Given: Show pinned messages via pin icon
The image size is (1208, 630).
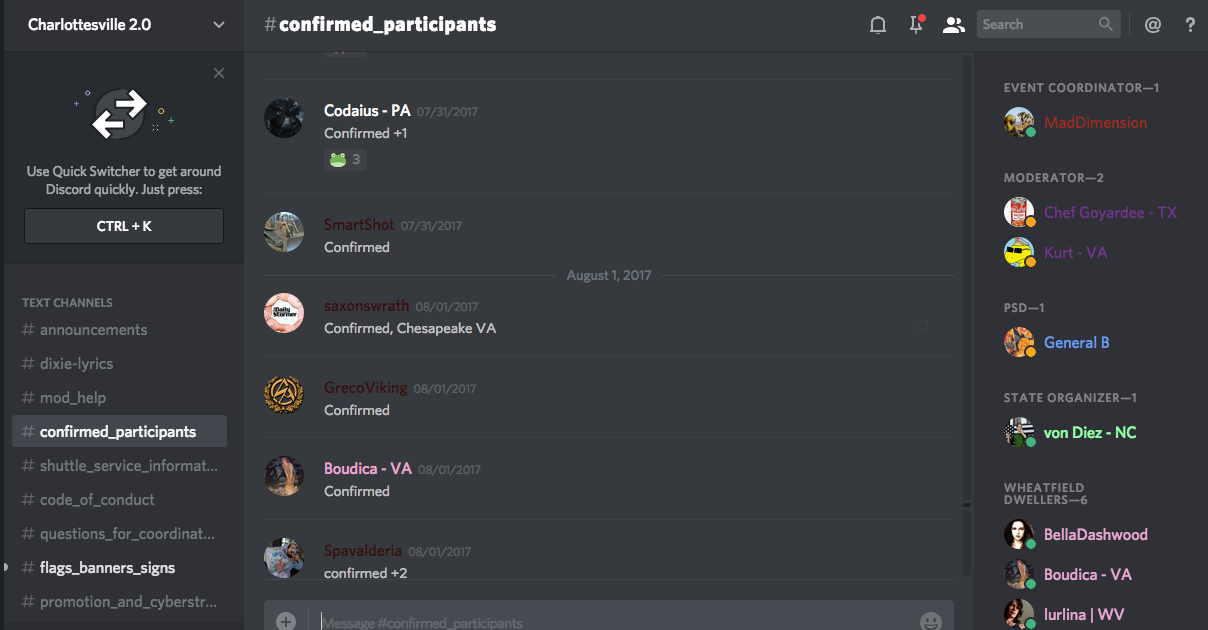Looking at the screenshot, I should point(916,25).
